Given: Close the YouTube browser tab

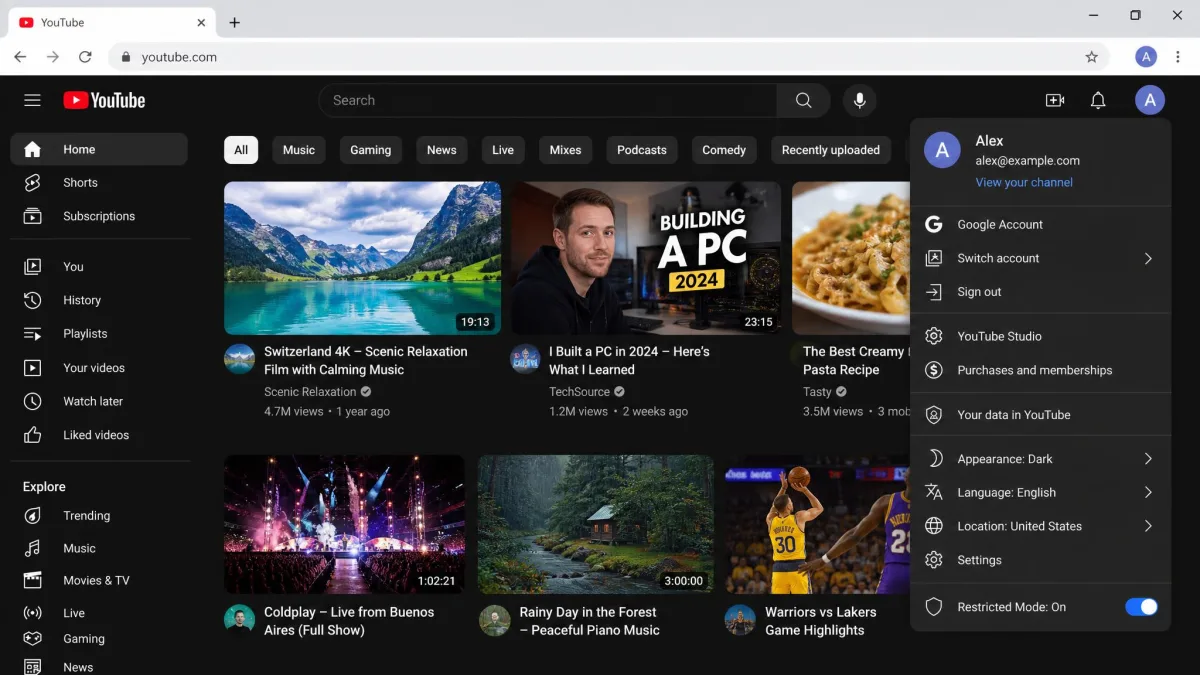Looking at the screenshot, I should [x=201, y=22].
